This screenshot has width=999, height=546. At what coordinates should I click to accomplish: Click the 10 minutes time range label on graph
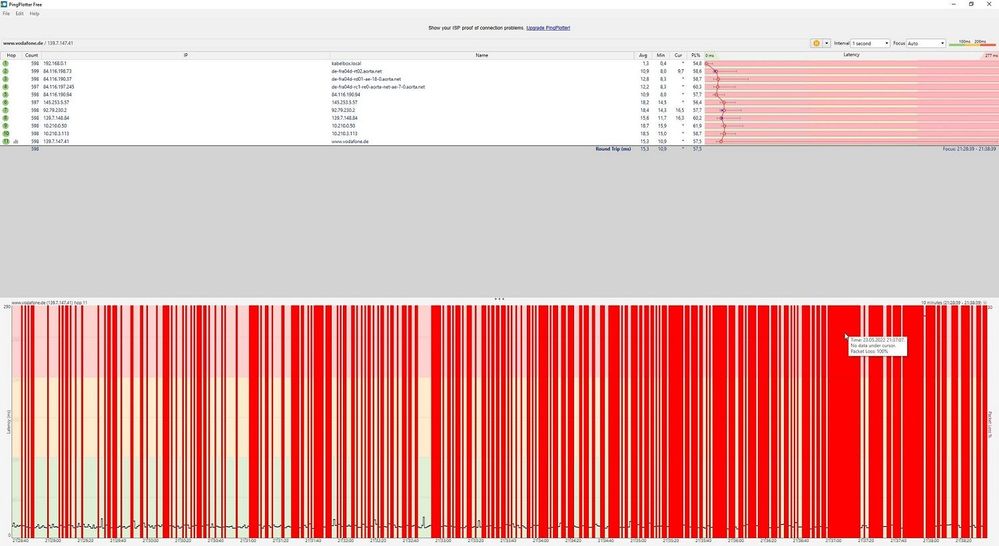[951, 303]
